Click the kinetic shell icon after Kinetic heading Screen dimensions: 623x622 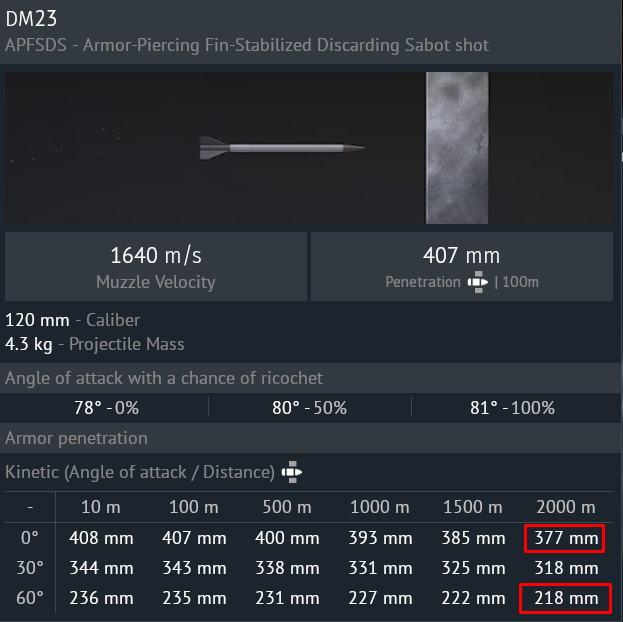point(292,471)
